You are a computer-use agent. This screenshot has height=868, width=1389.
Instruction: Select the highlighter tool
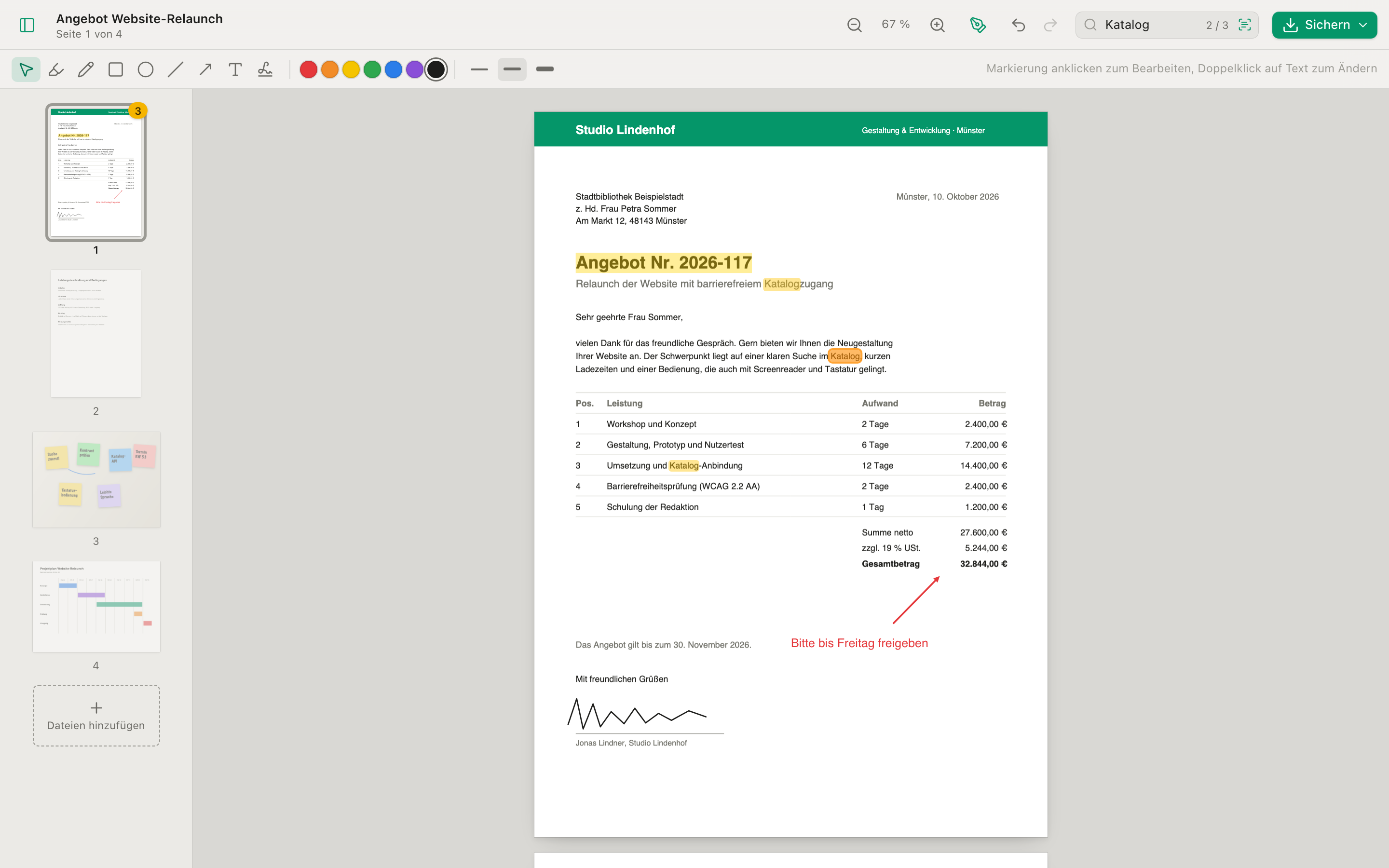(56, 69)
